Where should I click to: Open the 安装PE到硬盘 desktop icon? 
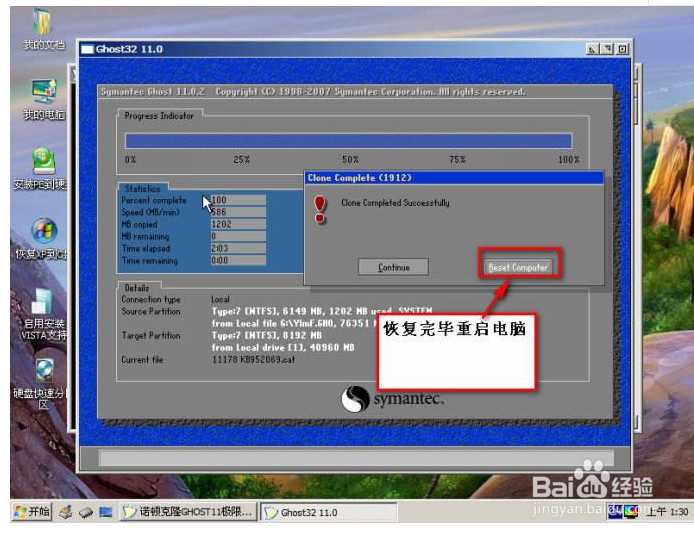(41, 169)
